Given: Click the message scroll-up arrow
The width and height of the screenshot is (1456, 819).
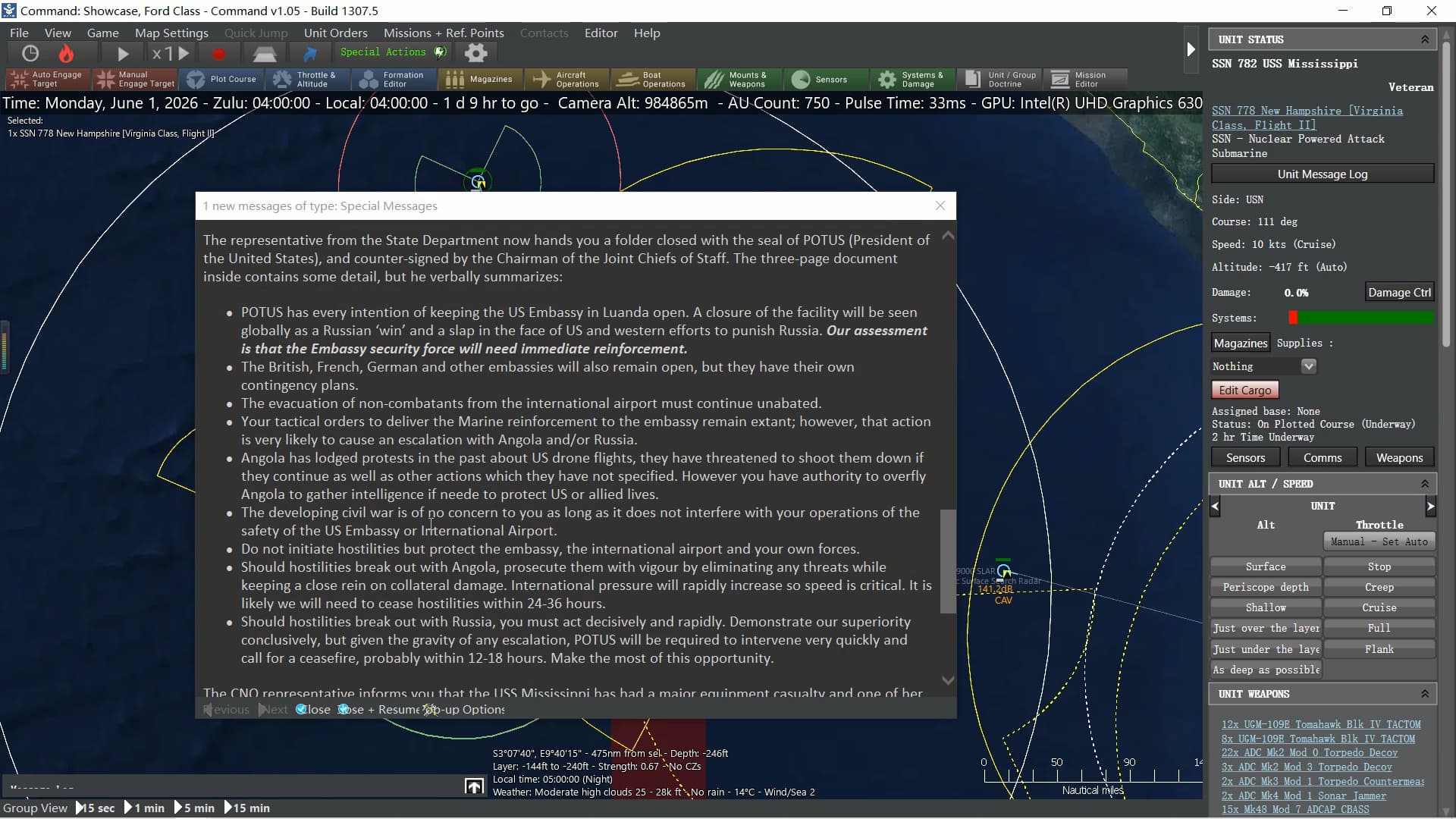Looking at the screenshot, I should point(948,236).
